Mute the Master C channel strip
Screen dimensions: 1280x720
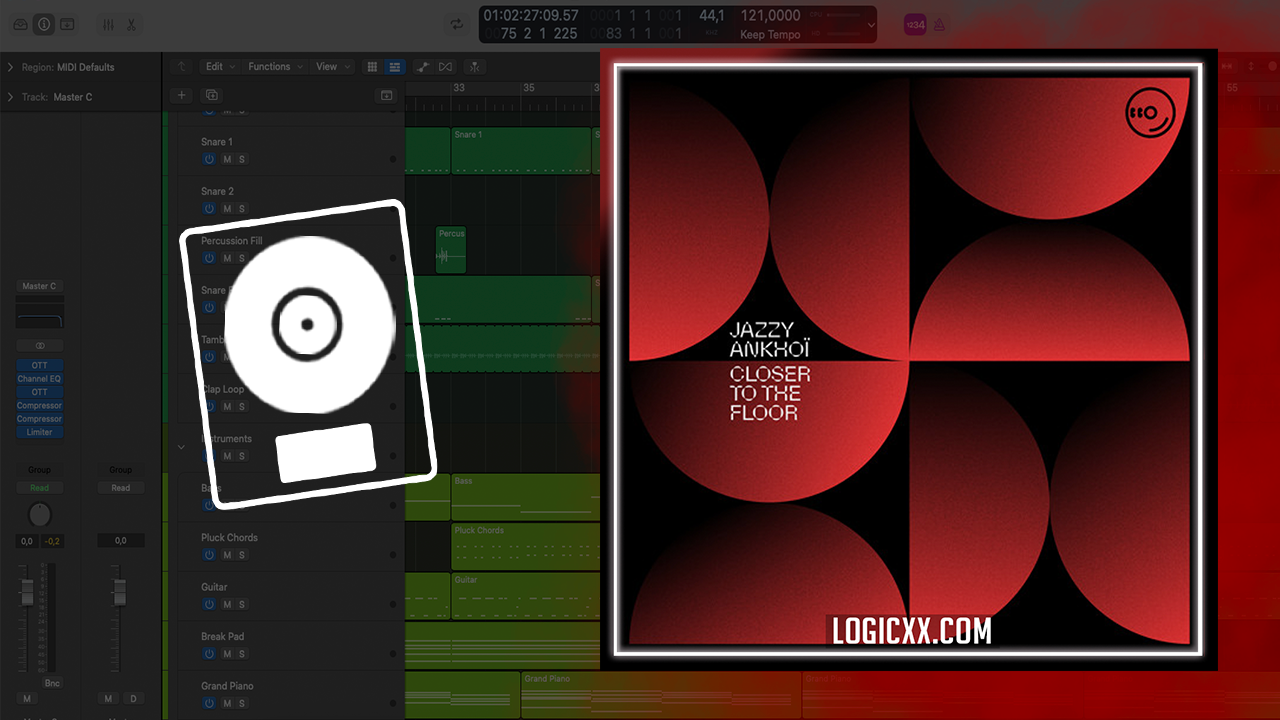tap(27, 698)
